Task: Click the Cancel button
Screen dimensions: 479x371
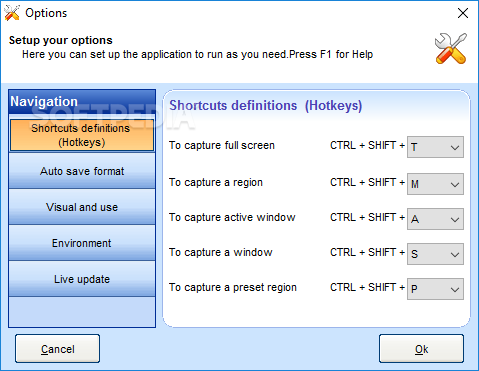Action: (x=57, y=349)
